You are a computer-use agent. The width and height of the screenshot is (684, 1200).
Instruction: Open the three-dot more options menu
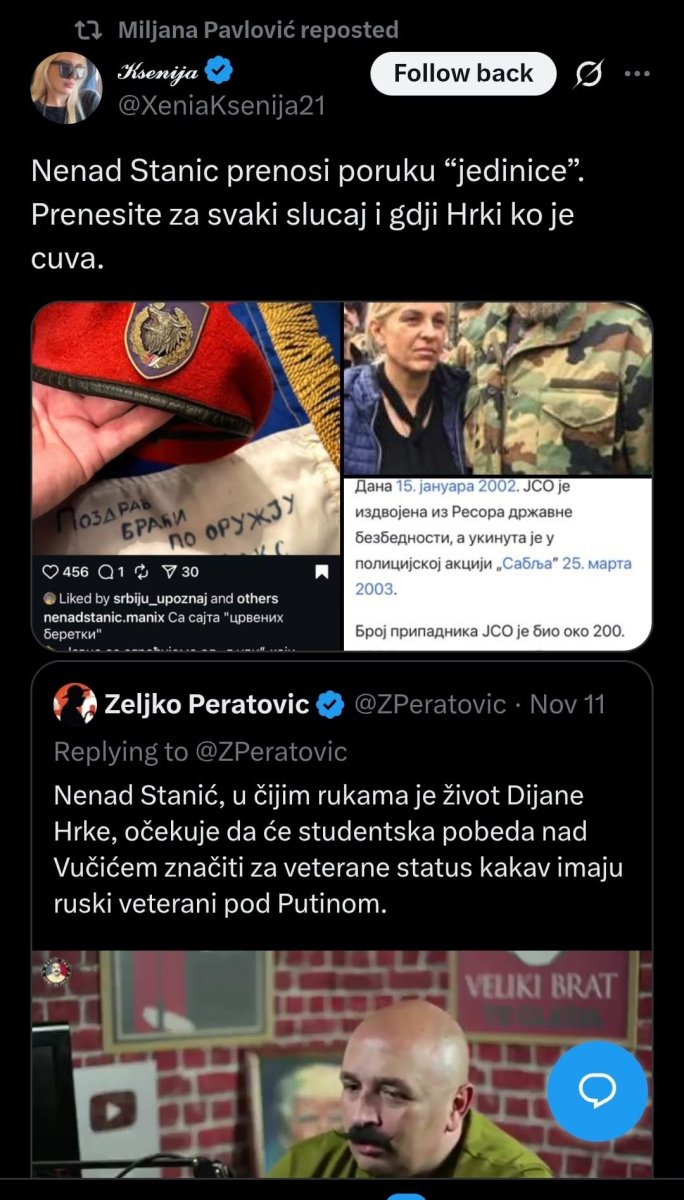coord(638,74)
